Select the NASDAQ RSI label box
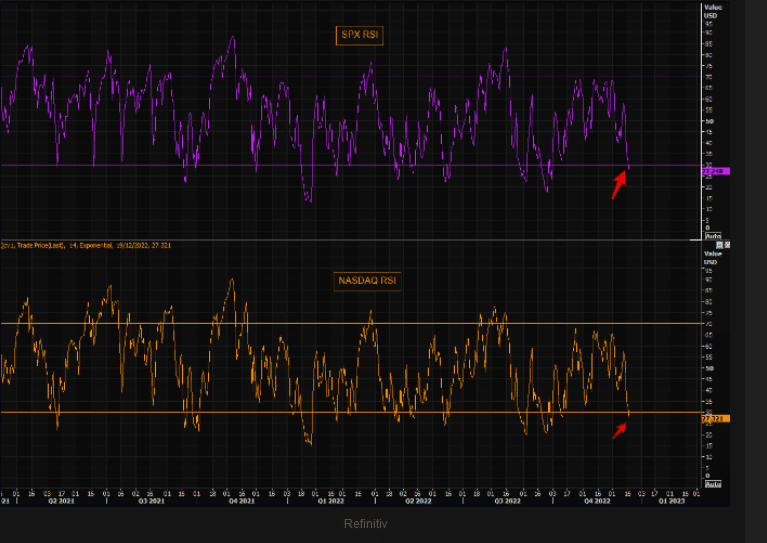Viewport: 767px width, 543px height. pyautogui.click(x=365, y=281)
